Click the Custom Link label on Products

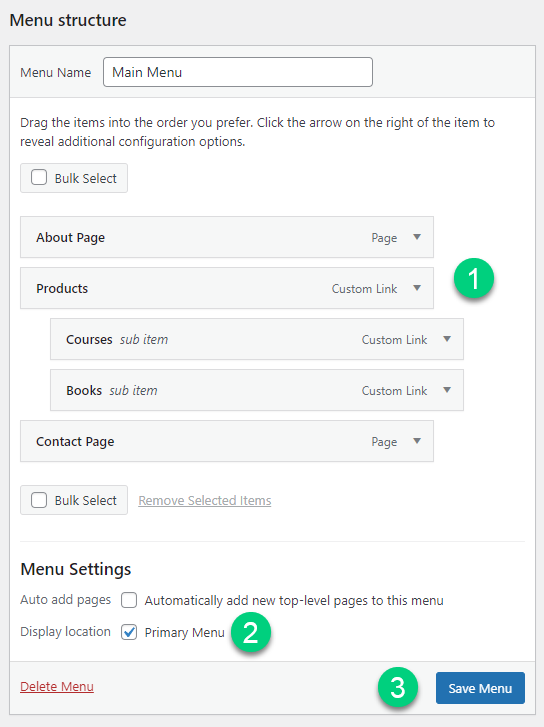pyautogui.click(x=364, y=288)
